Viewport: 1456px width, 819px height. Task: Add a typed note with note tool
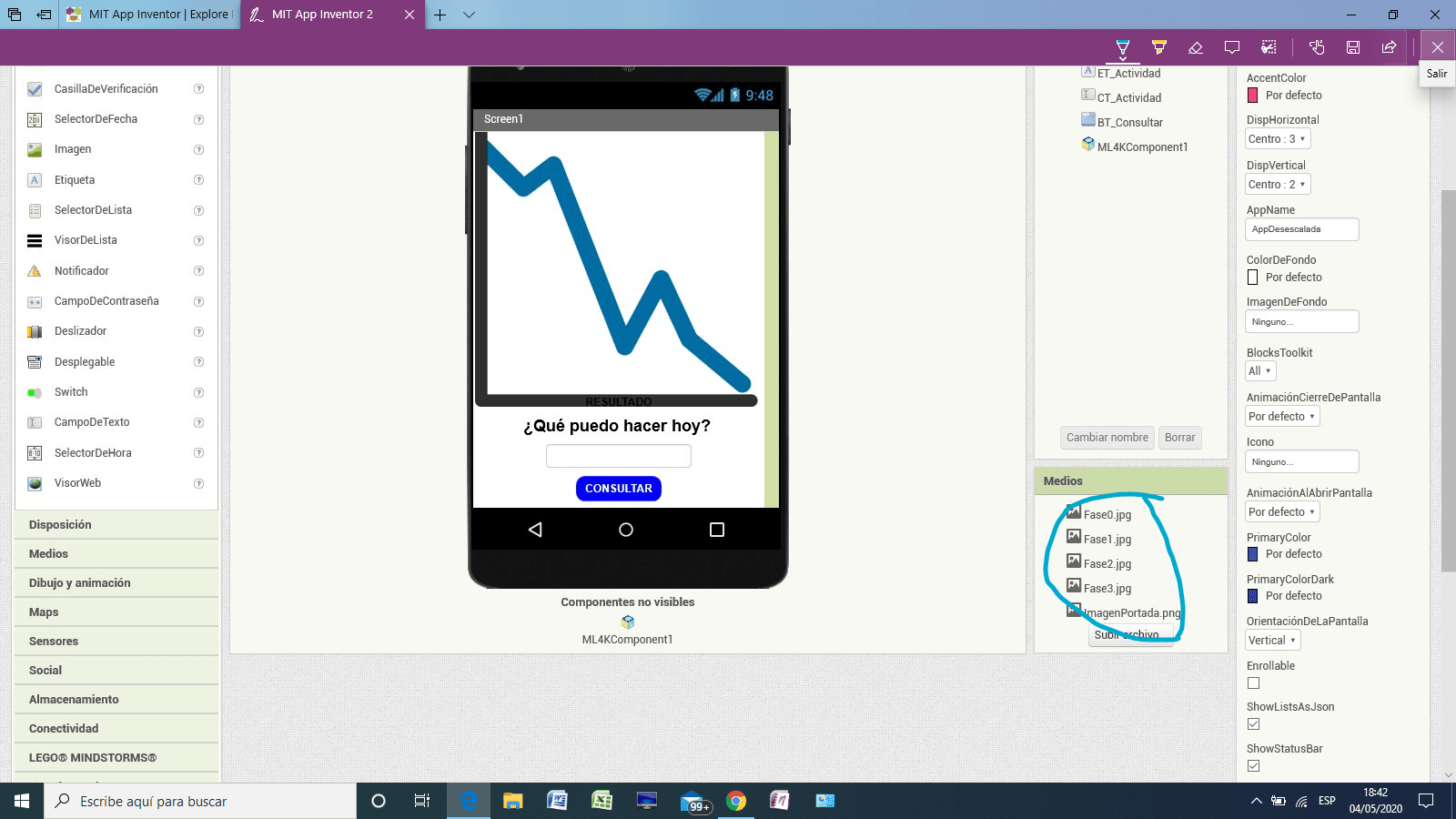(x=1232, y=47)
